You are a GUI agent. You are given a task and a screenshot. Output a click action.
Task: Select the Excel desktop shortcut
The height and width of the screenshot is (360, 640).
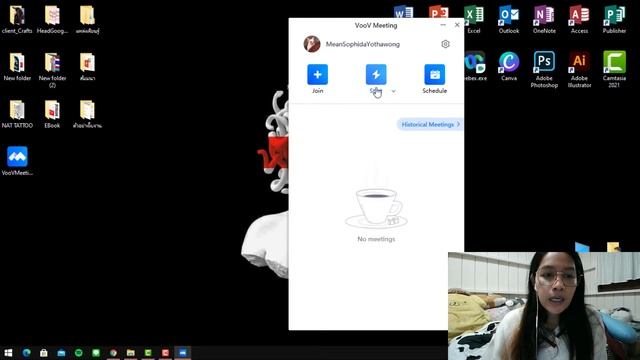474,20
